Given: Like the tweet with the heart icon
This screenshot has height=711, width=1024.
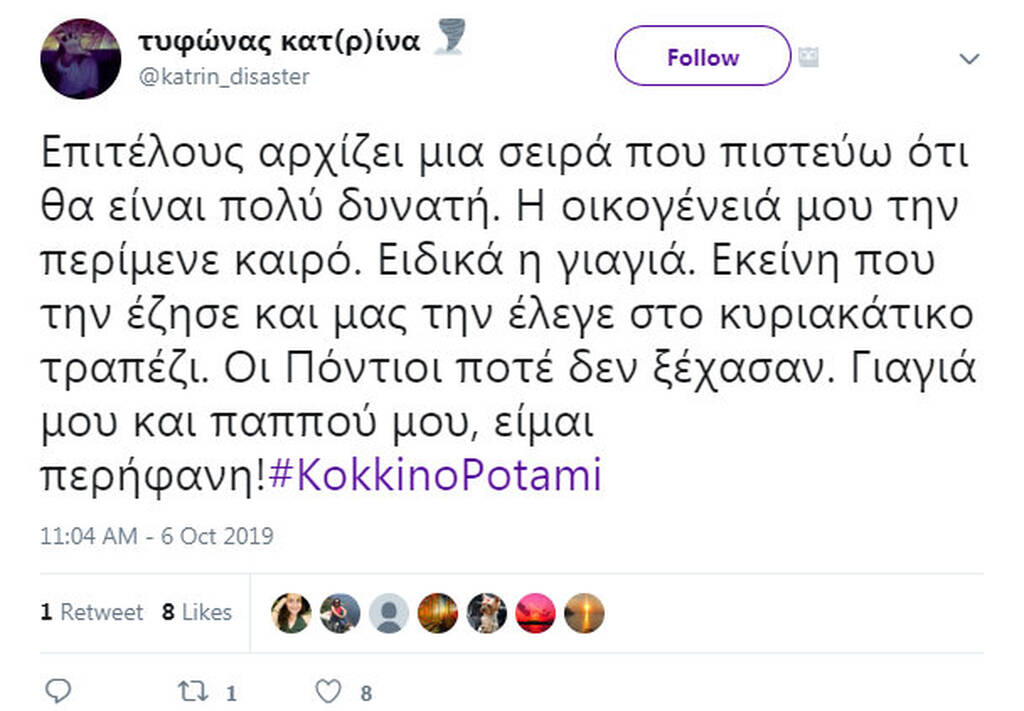Looking at the screenshot, I should [327, 690].
